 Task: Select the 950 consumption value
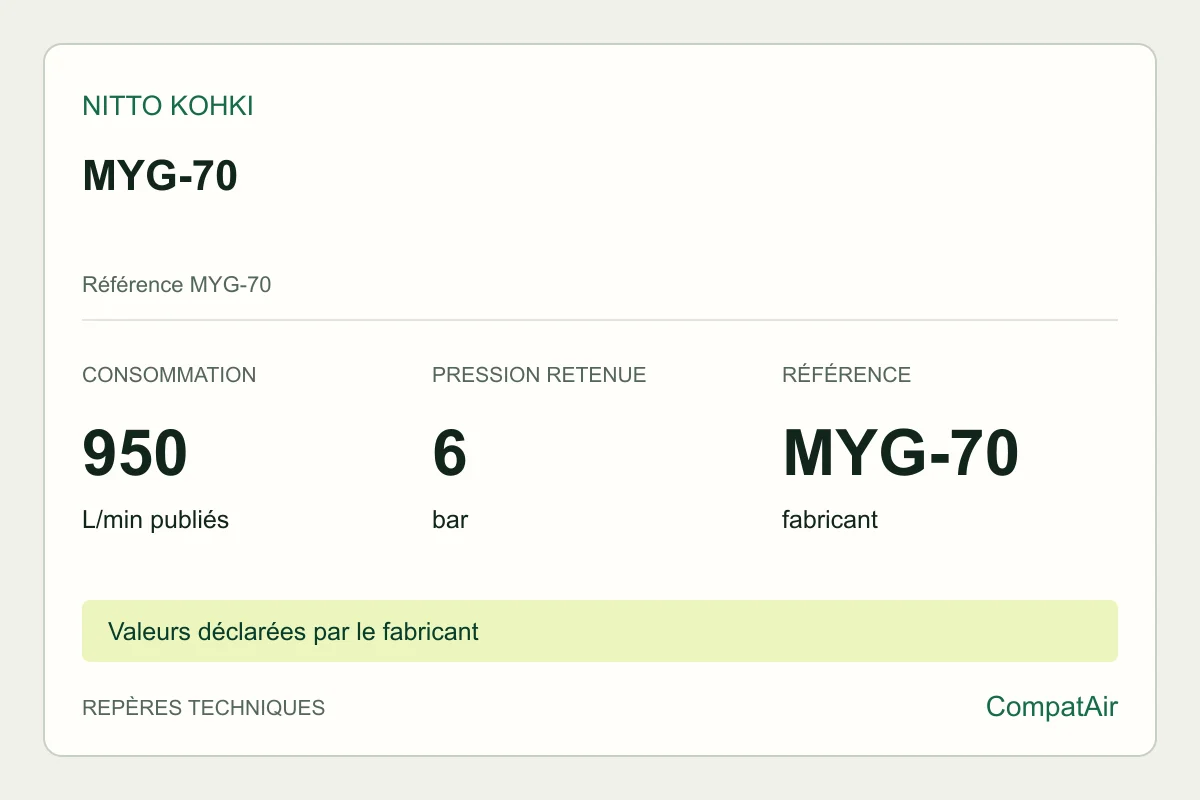click(135, 453)
